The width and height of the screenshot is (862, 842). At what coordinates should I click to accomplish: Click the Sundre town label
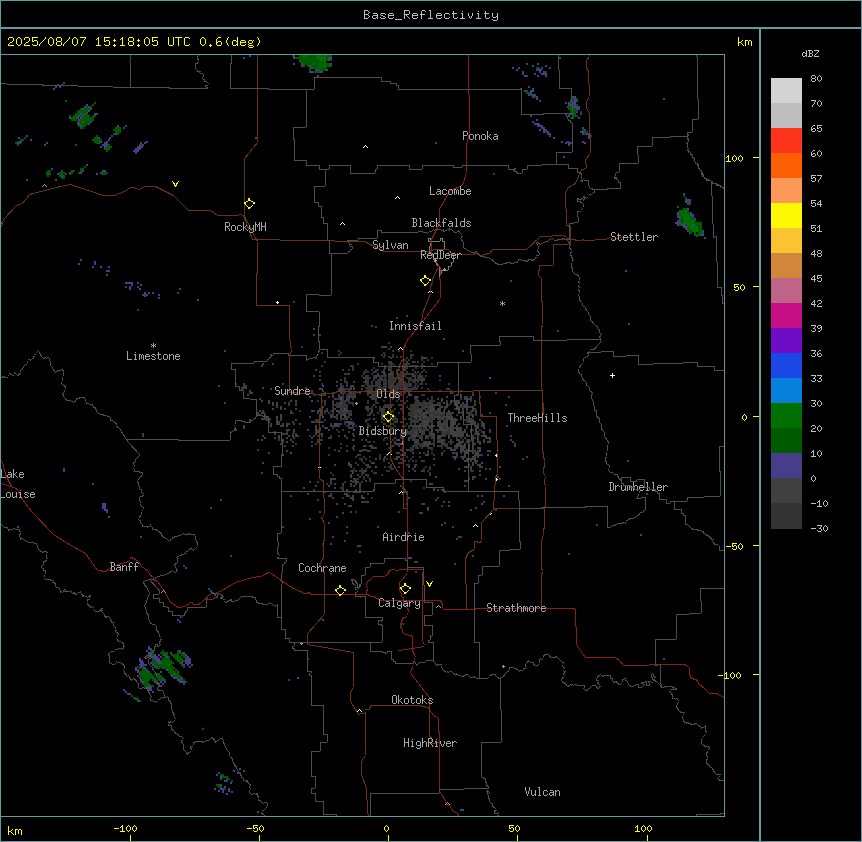click(x=292, y=391)
